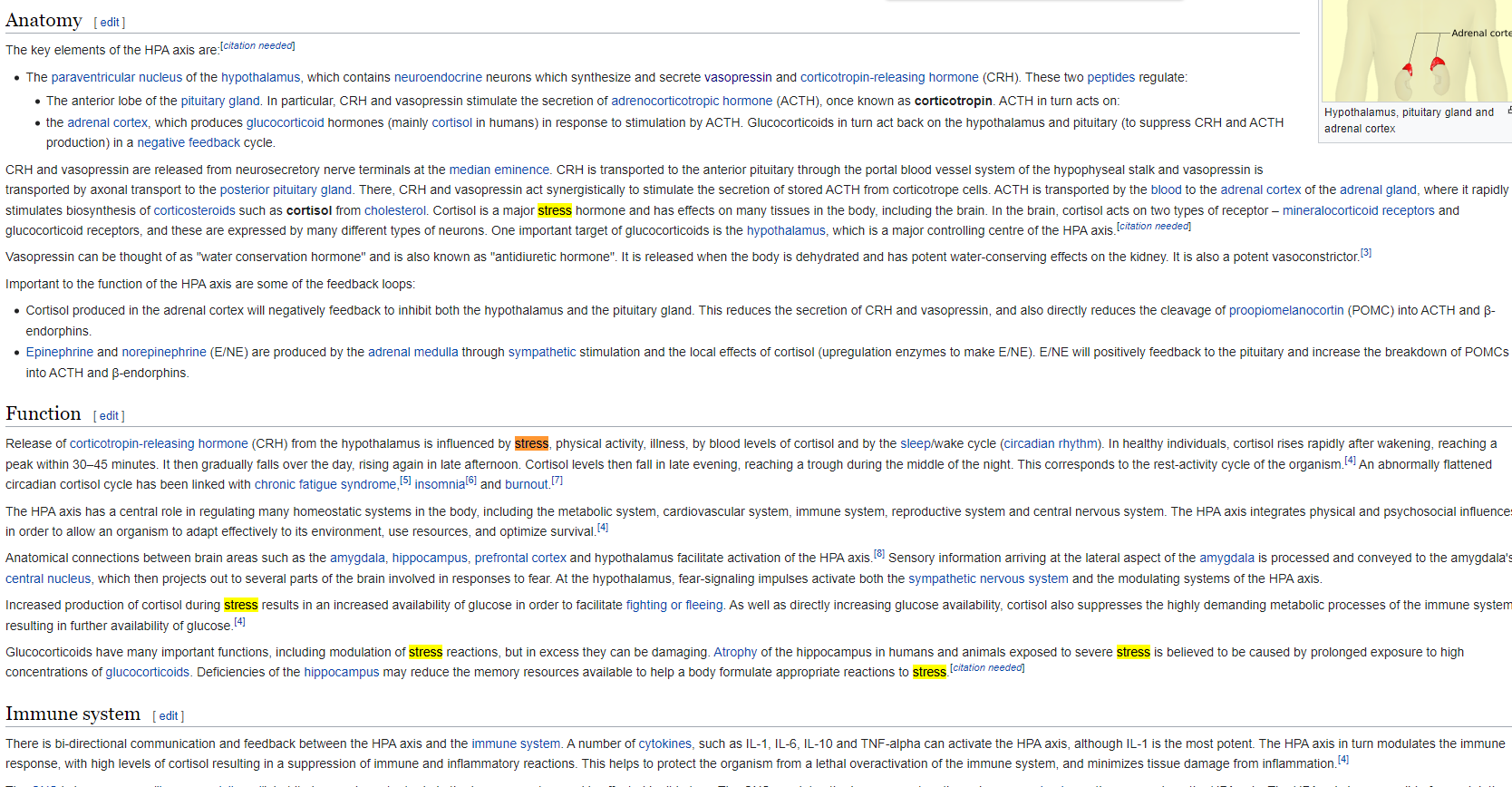
Task: Open the Epinephrine link
Action: click(x=60, y=352)
